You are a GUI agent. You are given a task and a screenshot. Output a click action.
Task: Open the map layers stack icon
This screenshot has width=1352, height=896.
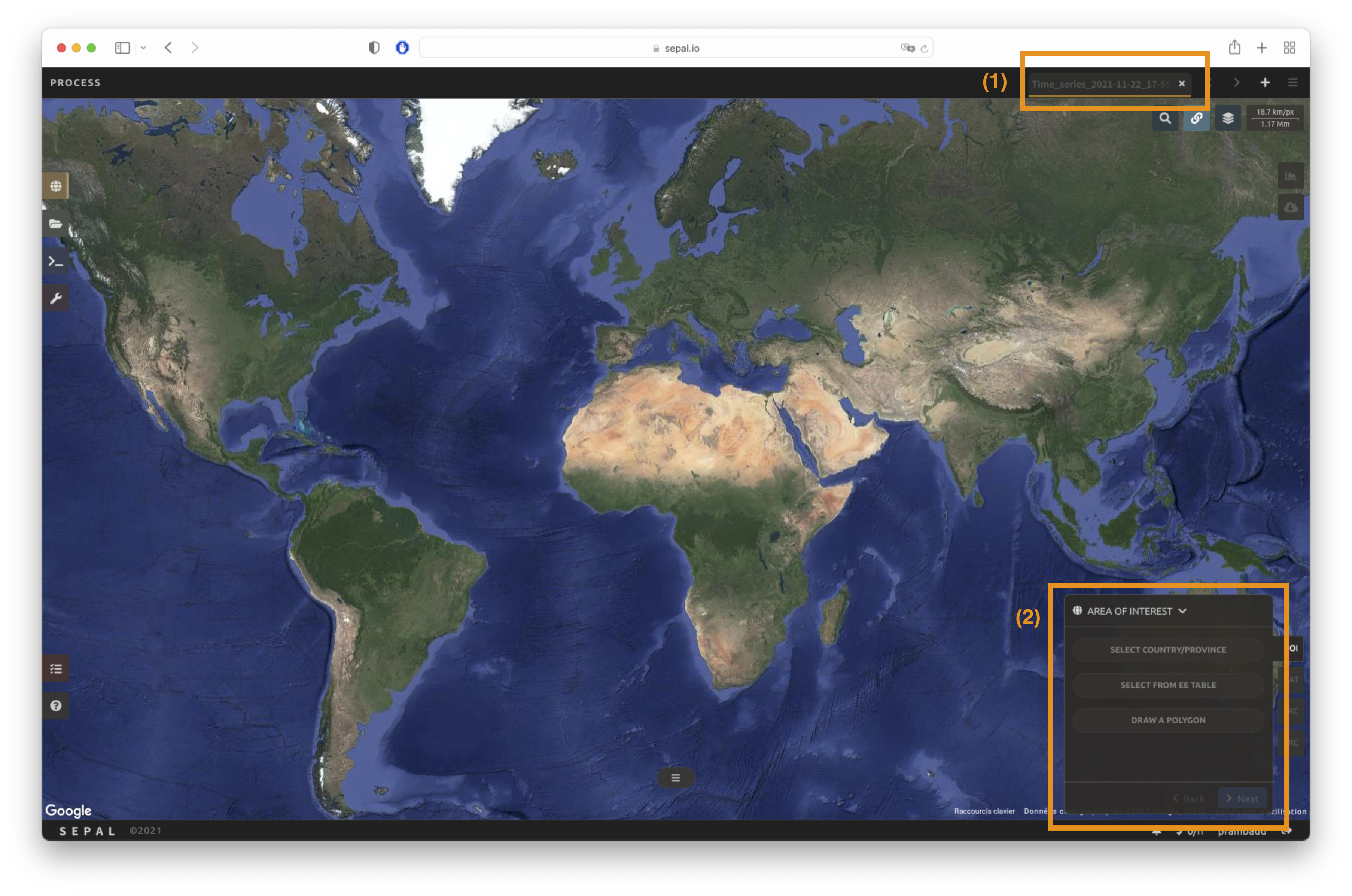click(1227, 118)
